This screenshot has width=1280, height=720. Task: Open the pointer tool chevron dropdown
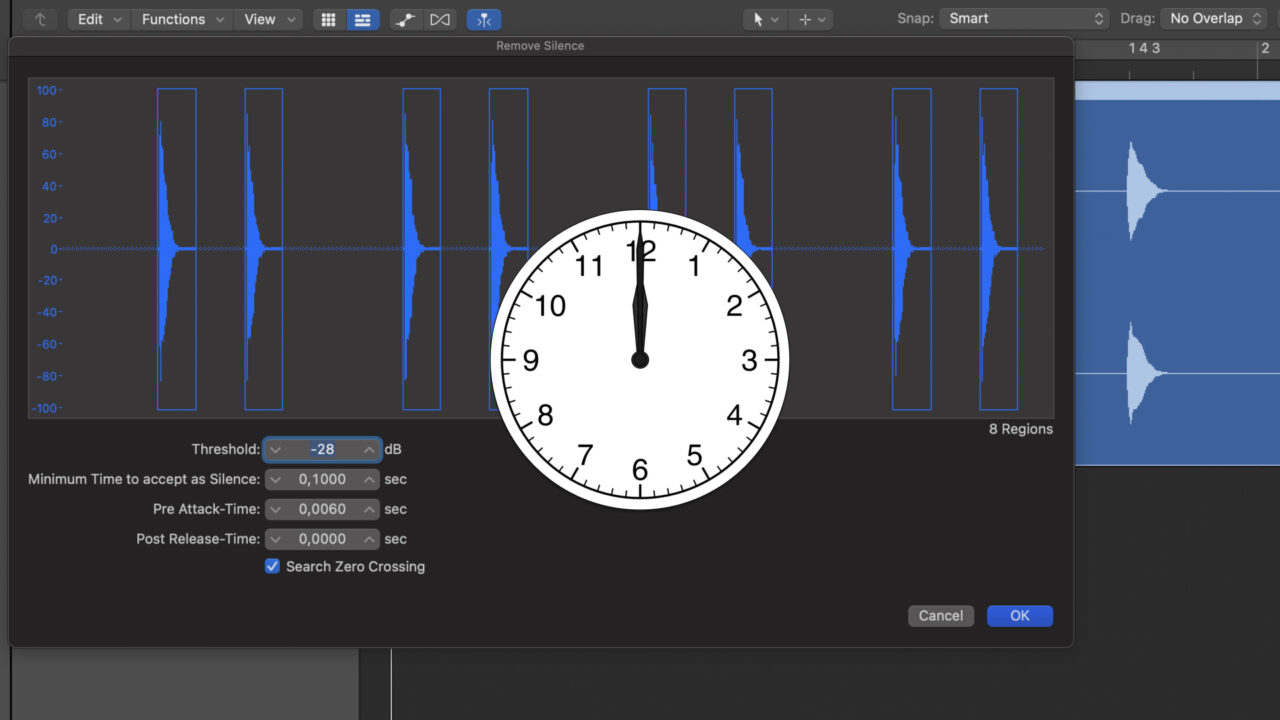(774, 19)
